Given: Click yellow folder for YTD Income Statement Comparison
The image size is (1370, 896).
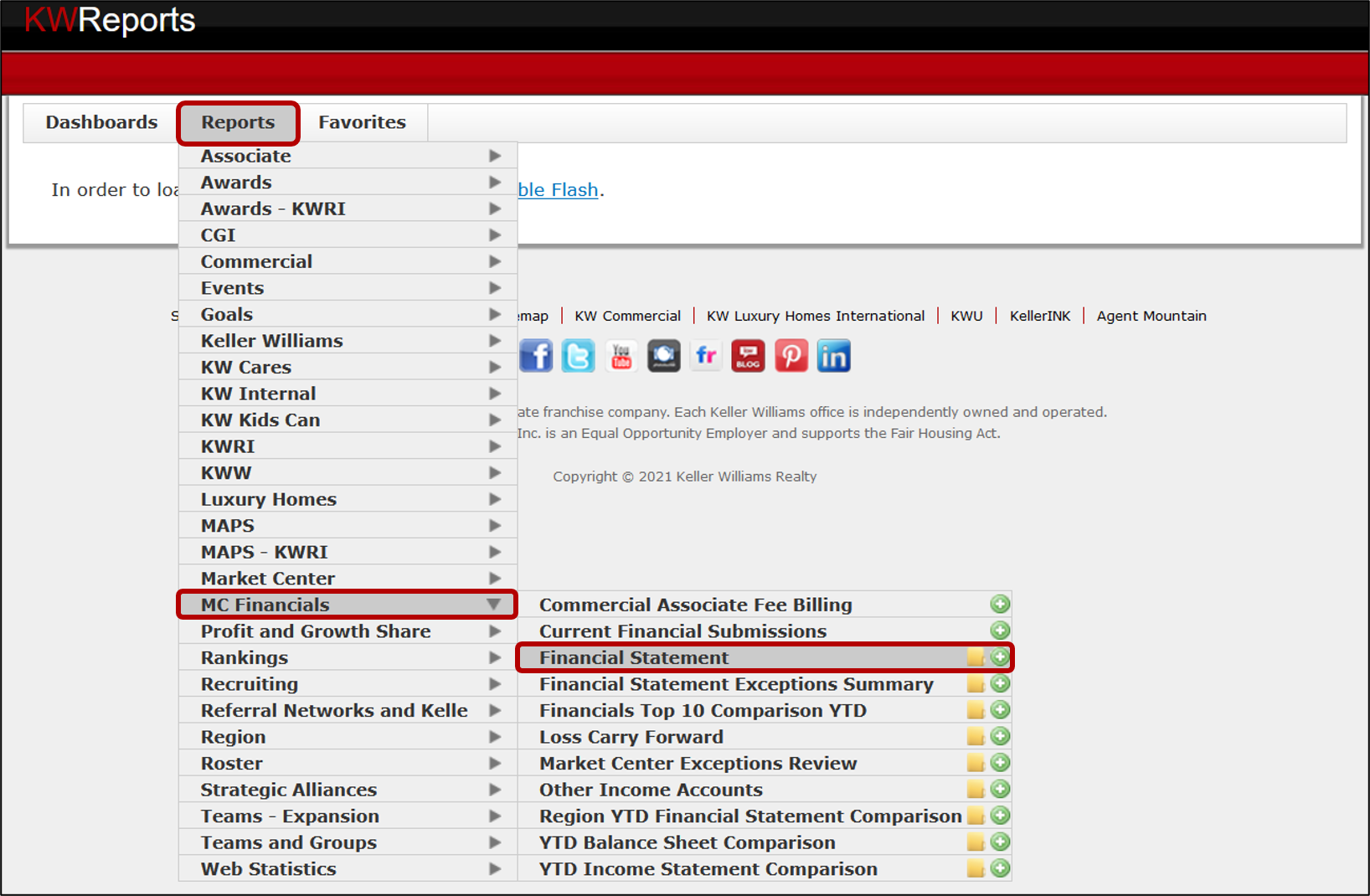Looking at the screenshot, I should tap(976, 868).
